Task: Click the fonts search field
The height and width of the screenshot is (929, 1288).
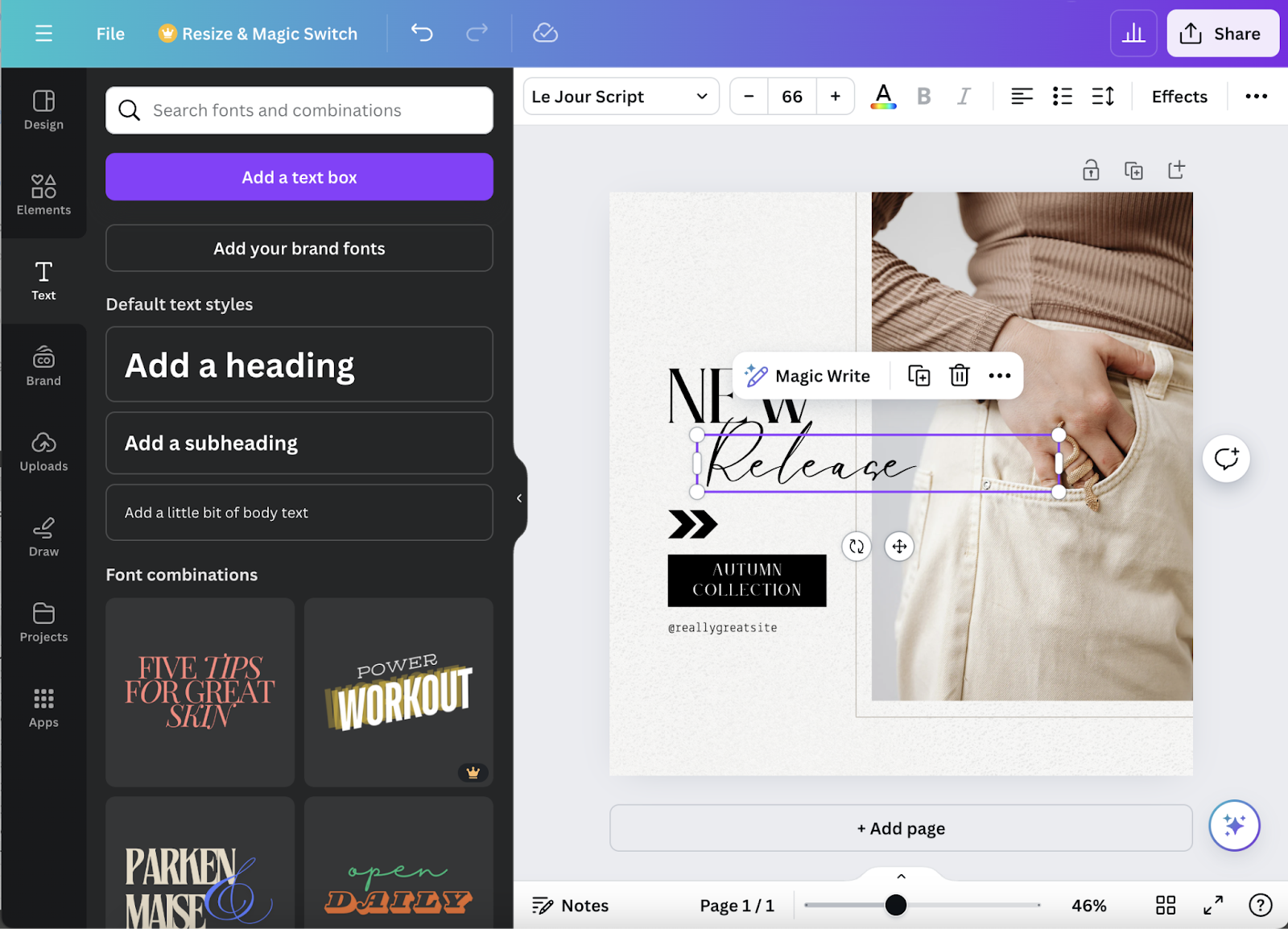Action: pyautogui.click(x=299, y=110)
